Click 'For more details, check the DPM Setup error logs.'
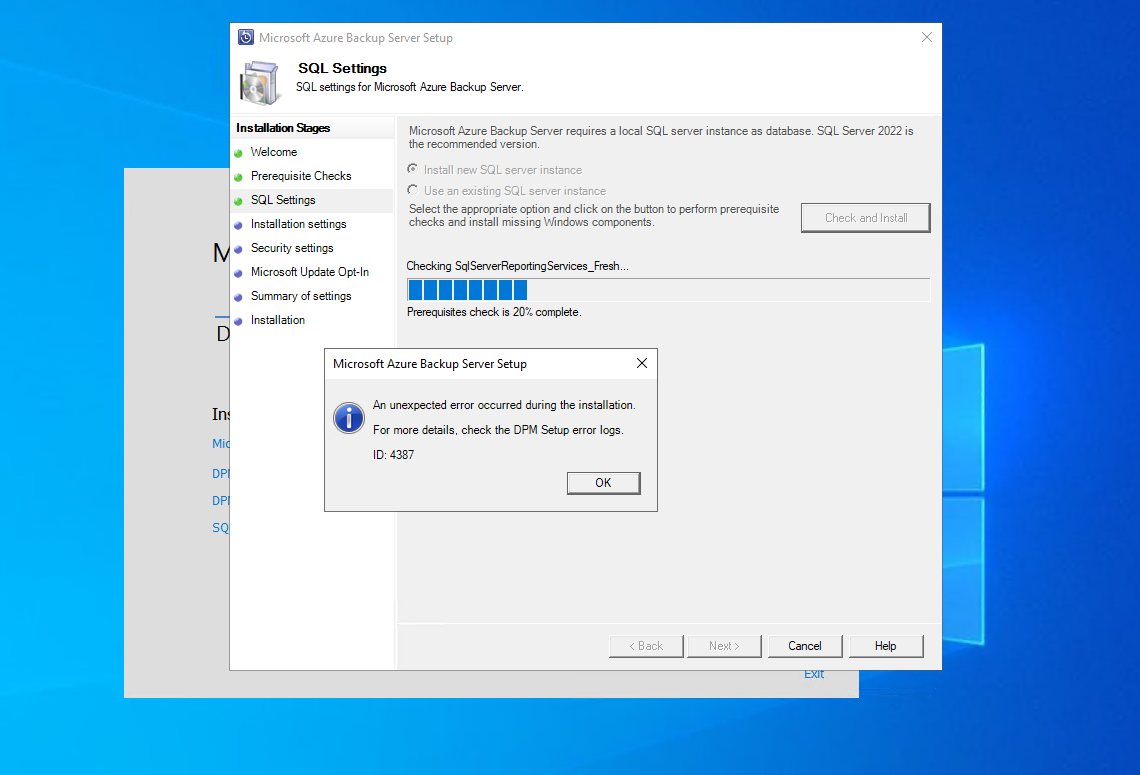The image size is (1140, 775). click(x=498, y=430)
